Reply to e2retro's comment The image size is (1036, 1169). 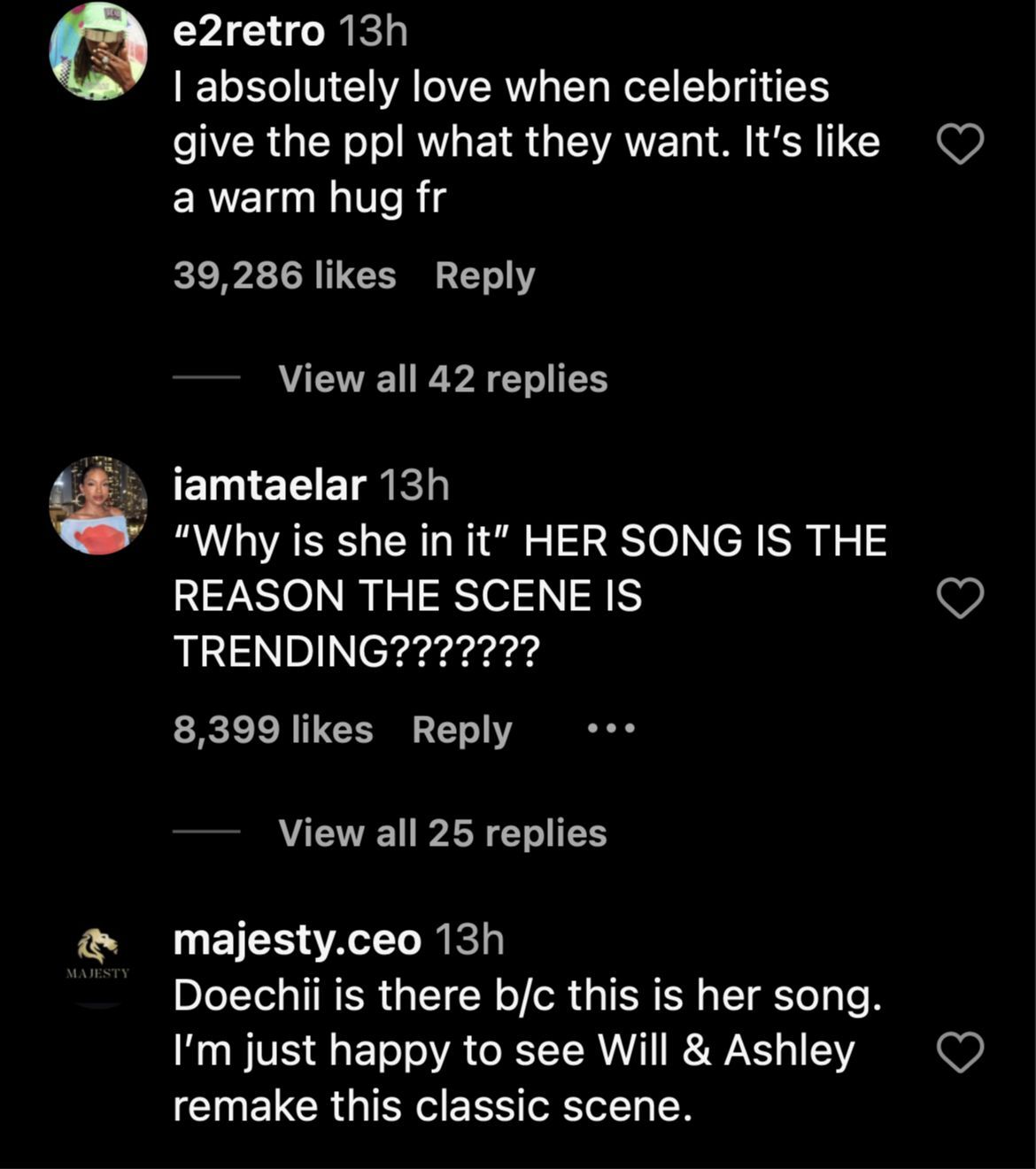pos(485,276)
